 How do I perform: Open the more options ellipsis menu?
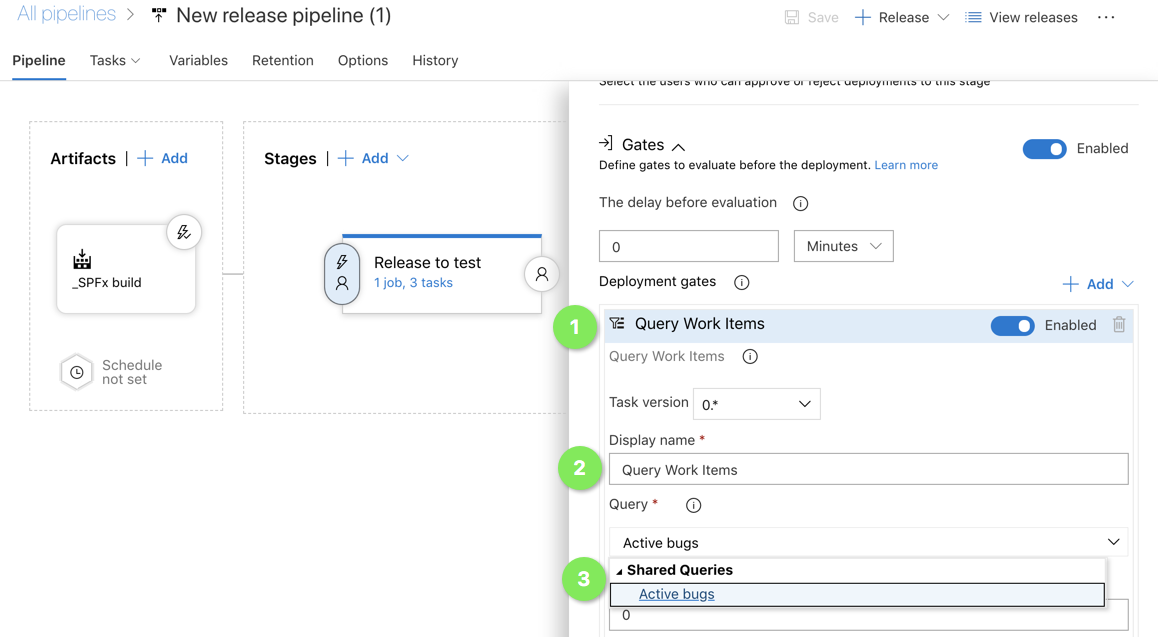1106,17
